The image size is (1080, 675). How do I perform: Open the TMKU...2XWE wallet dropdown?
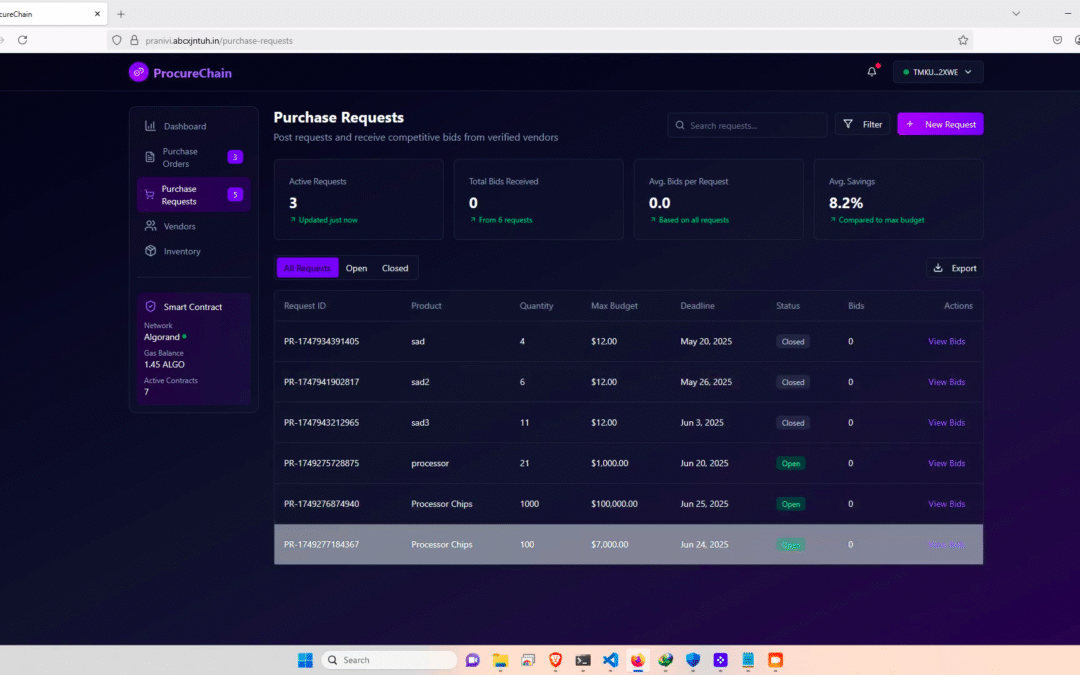pos(937,71)
